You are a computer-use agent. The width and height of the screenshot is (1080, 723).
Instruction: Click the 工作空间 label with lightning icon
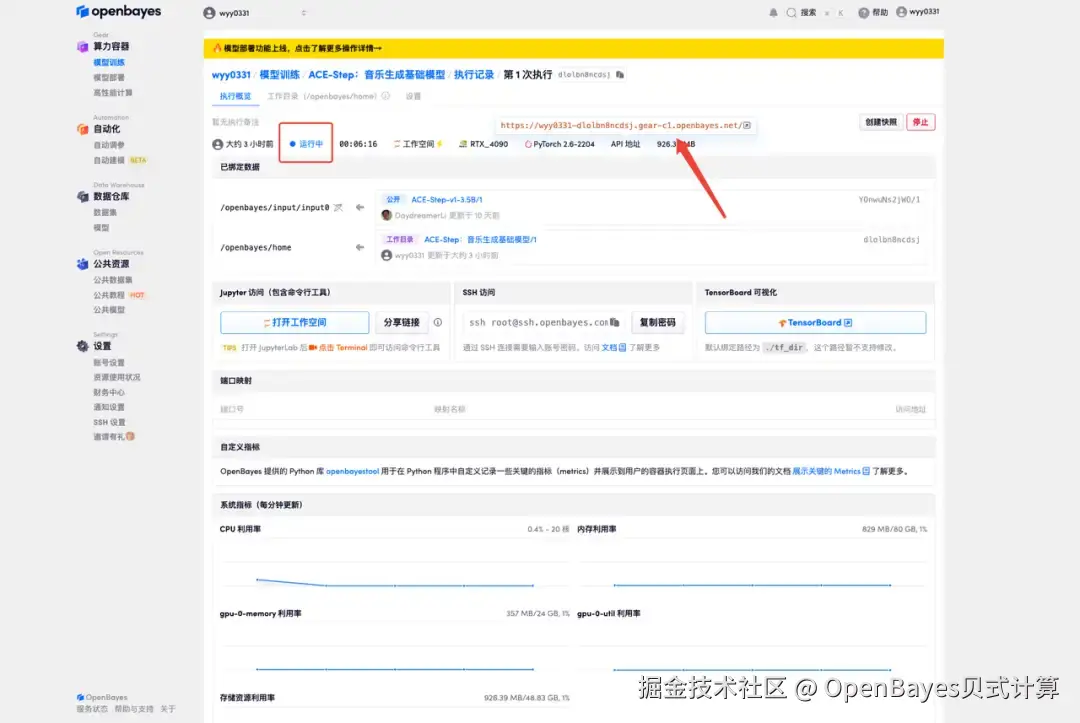pos(417,144)
